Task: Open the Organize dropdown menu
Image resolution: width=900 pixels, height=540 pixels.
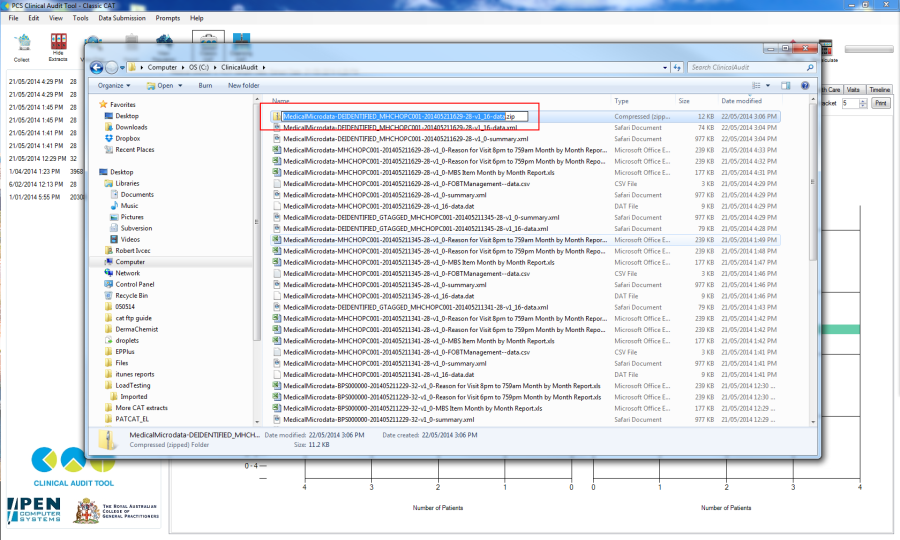Action: (114, 86)
